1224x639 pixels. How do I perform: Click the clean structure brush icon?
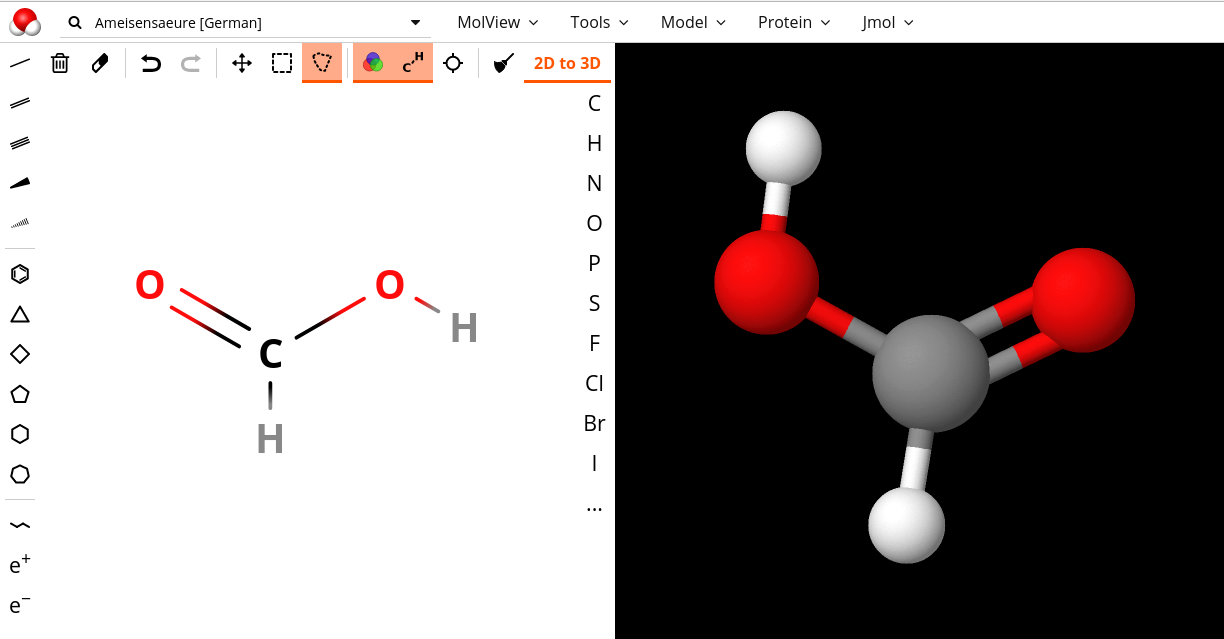(x=504, y=63)
